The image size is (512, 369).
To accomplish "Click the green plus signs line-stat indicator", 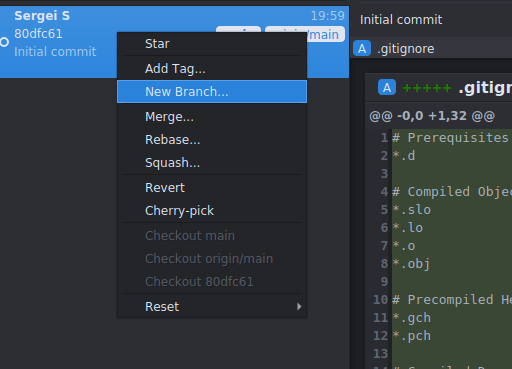I will (x=427, y=88).
